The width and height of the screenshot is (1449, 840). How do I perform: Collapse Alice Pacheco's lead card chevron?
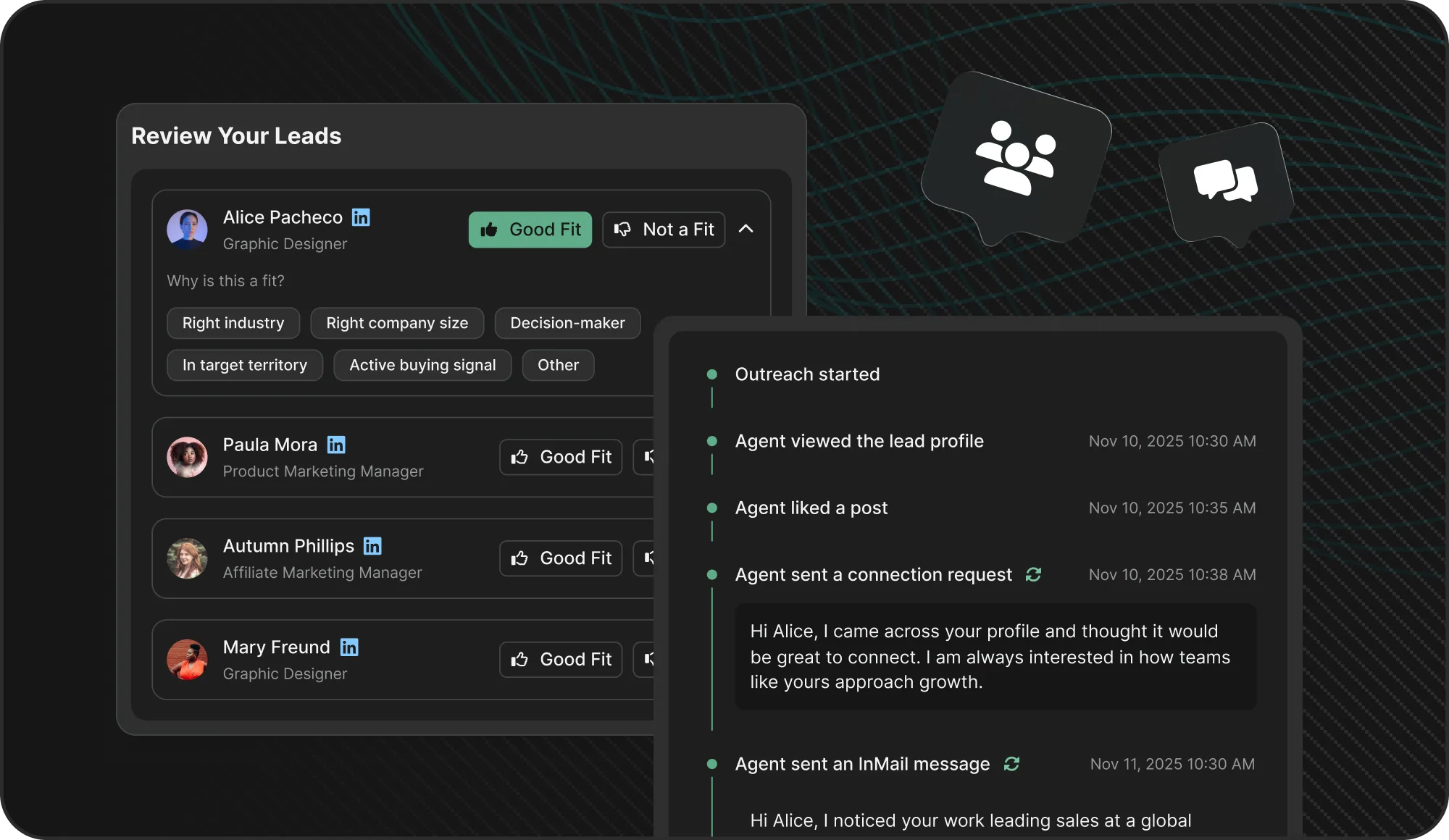pos(746,229)
